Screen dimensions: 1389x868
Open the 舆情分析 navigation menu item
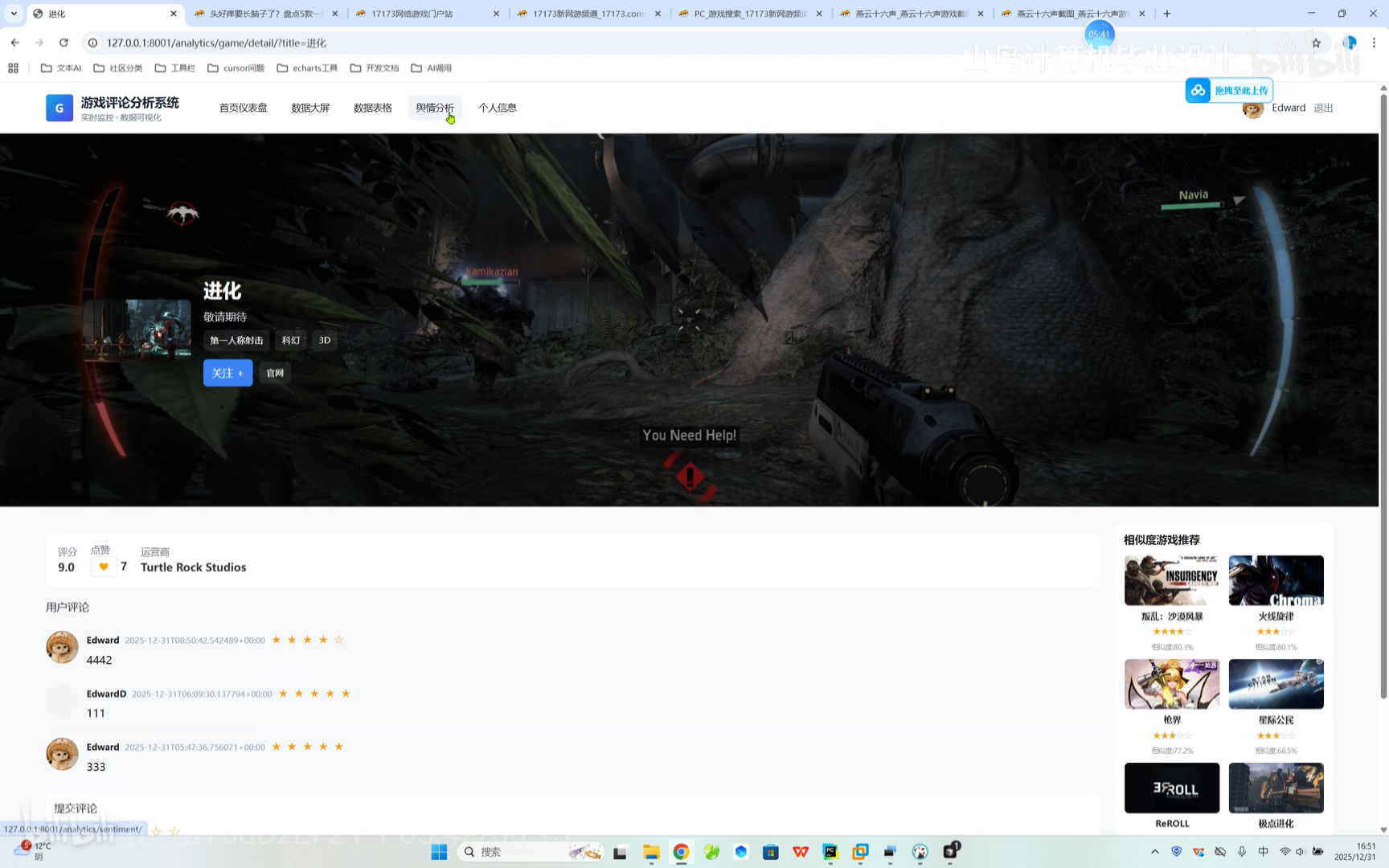coord(435,108)
